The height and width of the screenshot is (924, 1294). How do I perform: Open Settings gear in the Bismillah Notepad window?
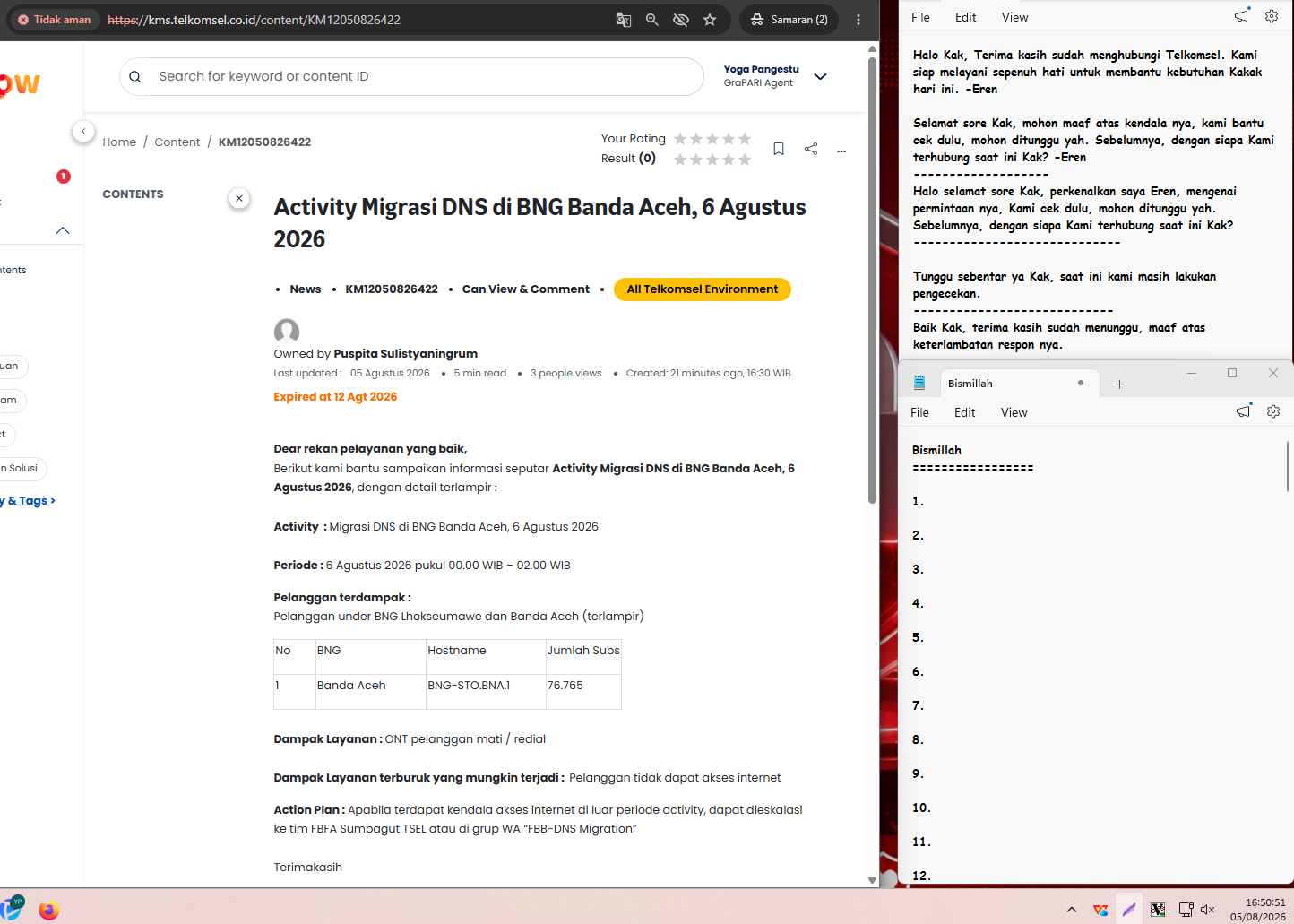pos(1273,411)
